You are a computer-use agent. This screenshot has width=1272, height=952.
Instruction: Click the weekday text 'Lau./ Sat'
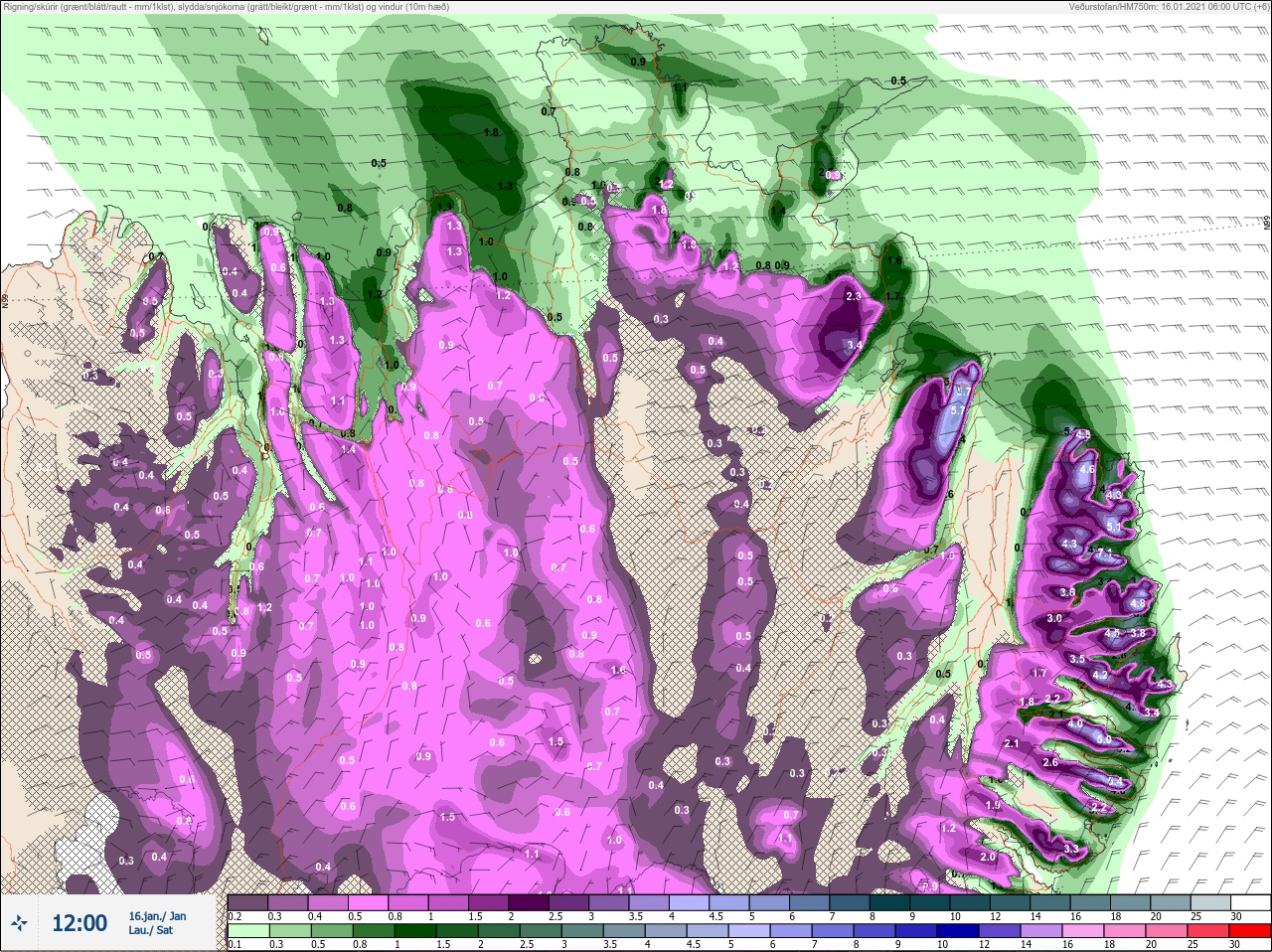pyautogui.click(x=150, y=931)
